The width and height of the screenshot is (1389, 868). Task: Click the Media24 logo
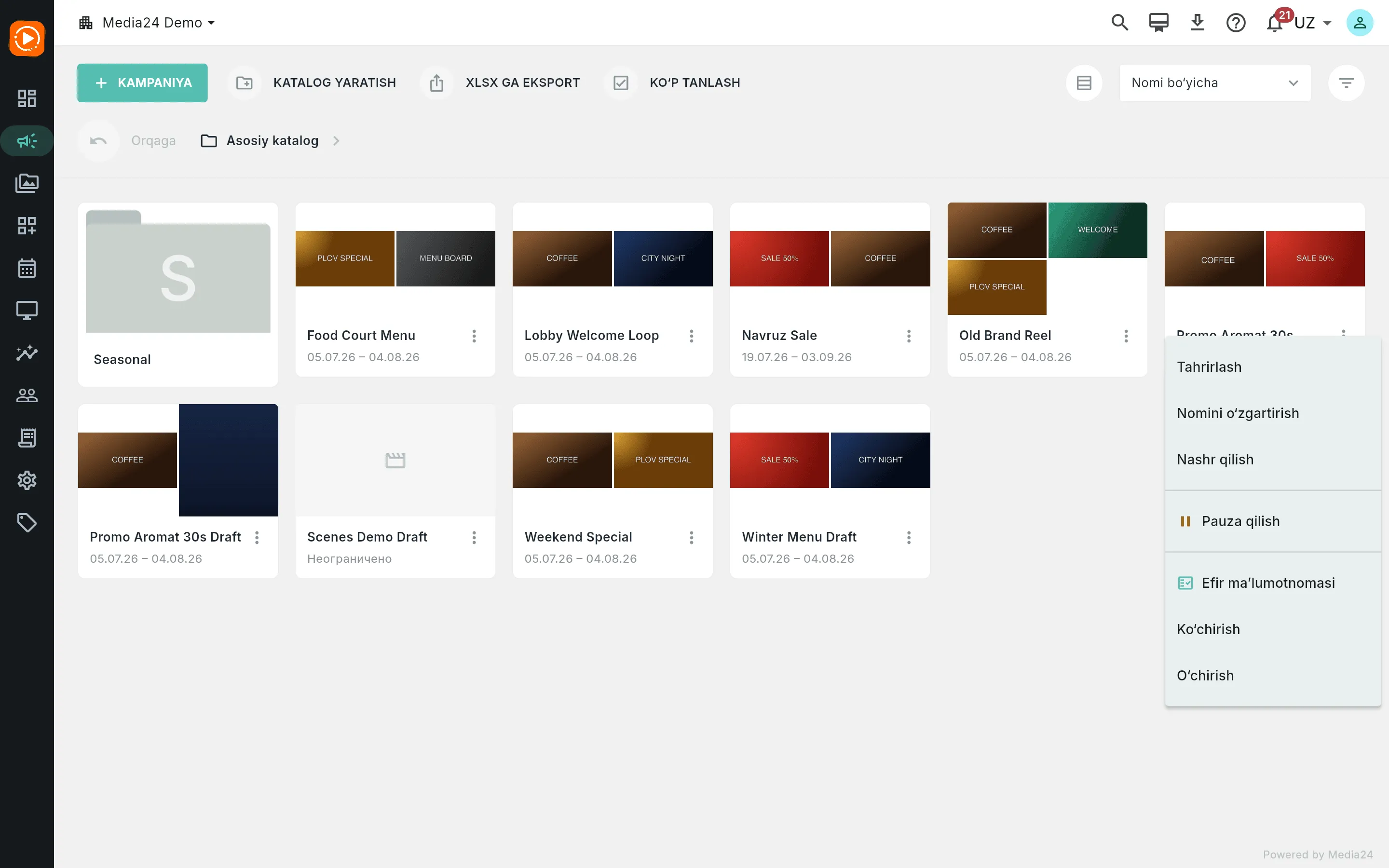coord(27,39)
